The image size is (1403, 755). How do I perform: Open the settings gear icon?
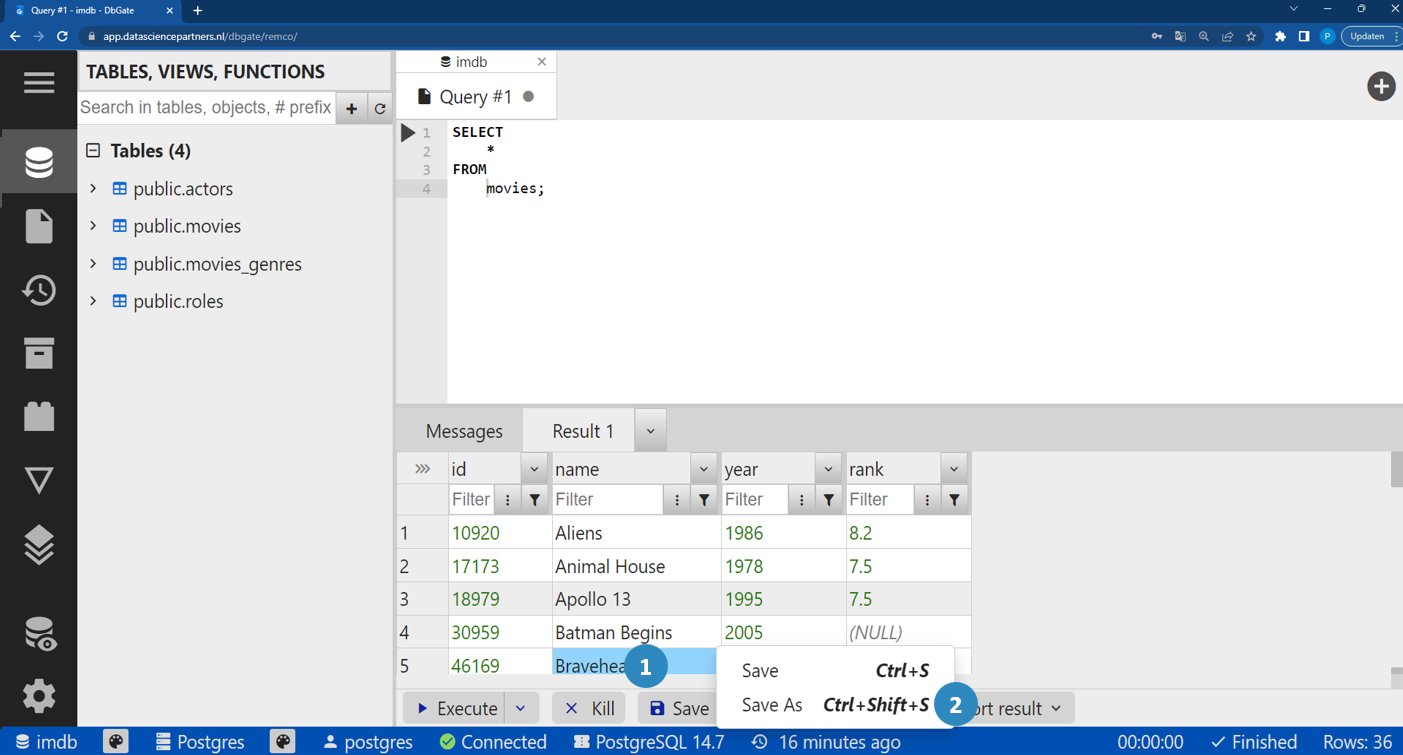[x=39, y=696]
